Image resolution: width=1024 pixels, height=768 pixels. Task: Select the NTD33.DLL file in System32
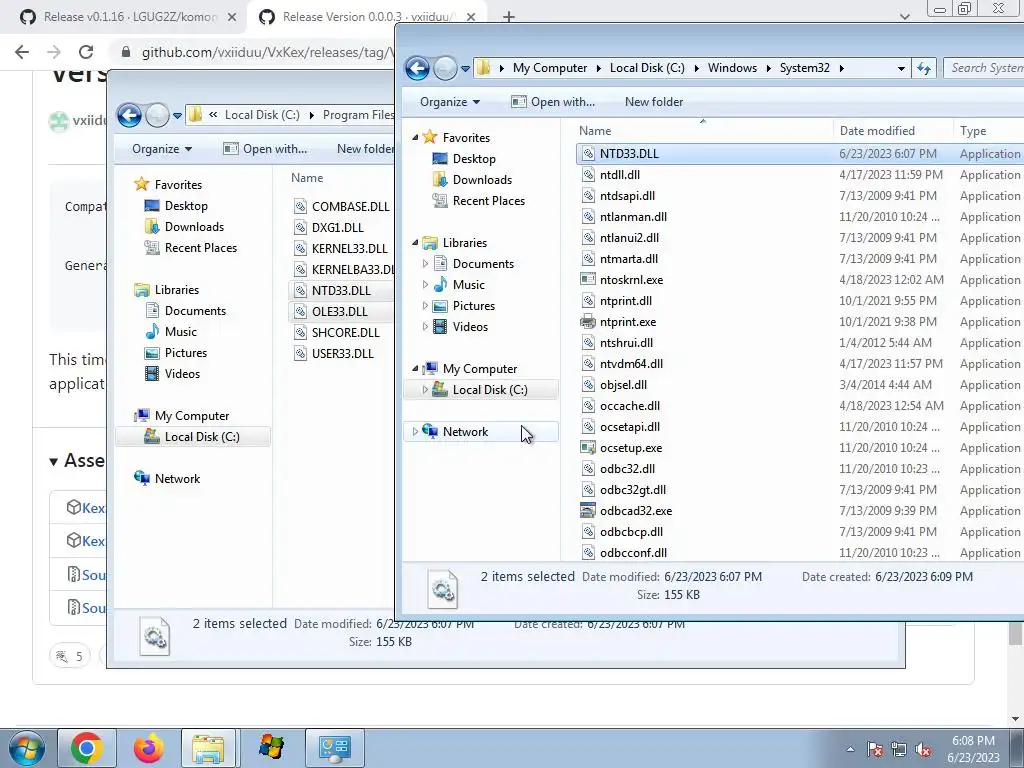coord(629,154)
